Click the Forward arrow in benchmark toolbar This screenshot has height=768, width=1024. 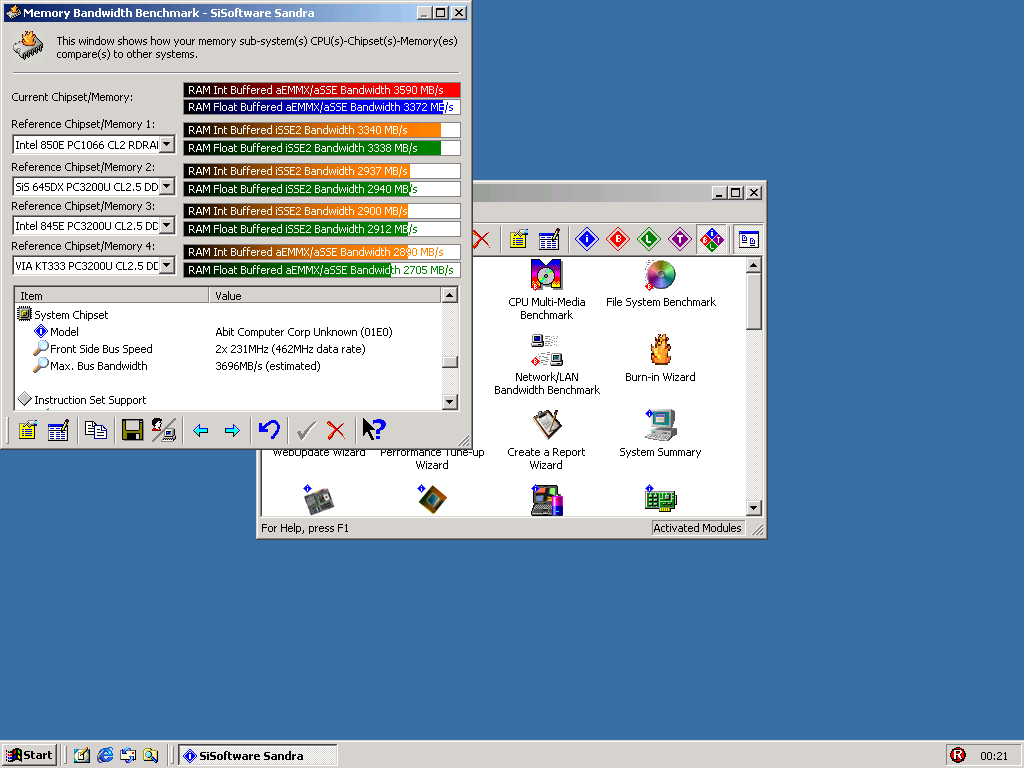pos(232,431)
